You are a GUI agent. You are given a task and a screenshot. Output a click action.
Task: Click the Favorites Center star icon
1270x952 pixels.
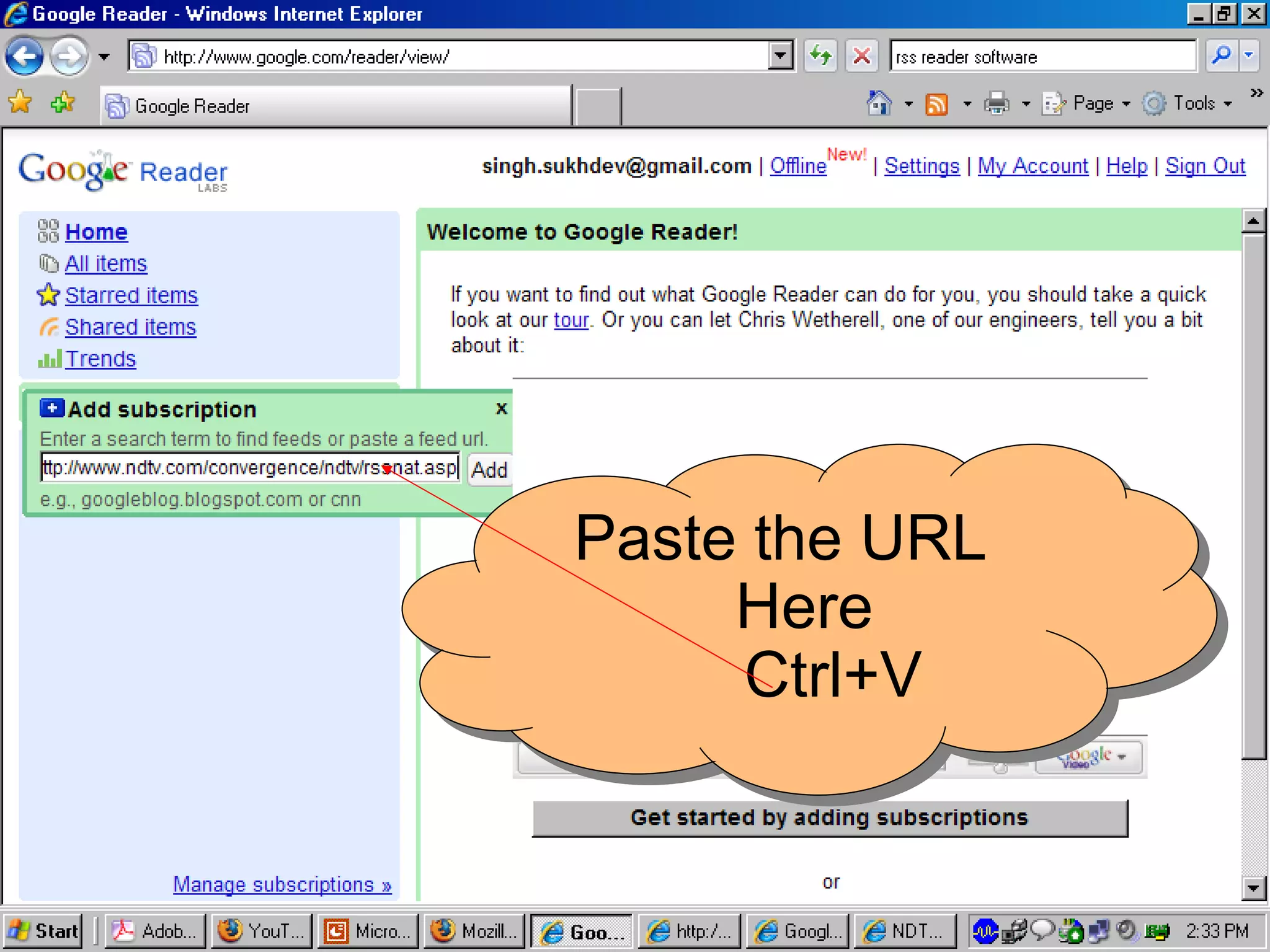click(20, 102)
